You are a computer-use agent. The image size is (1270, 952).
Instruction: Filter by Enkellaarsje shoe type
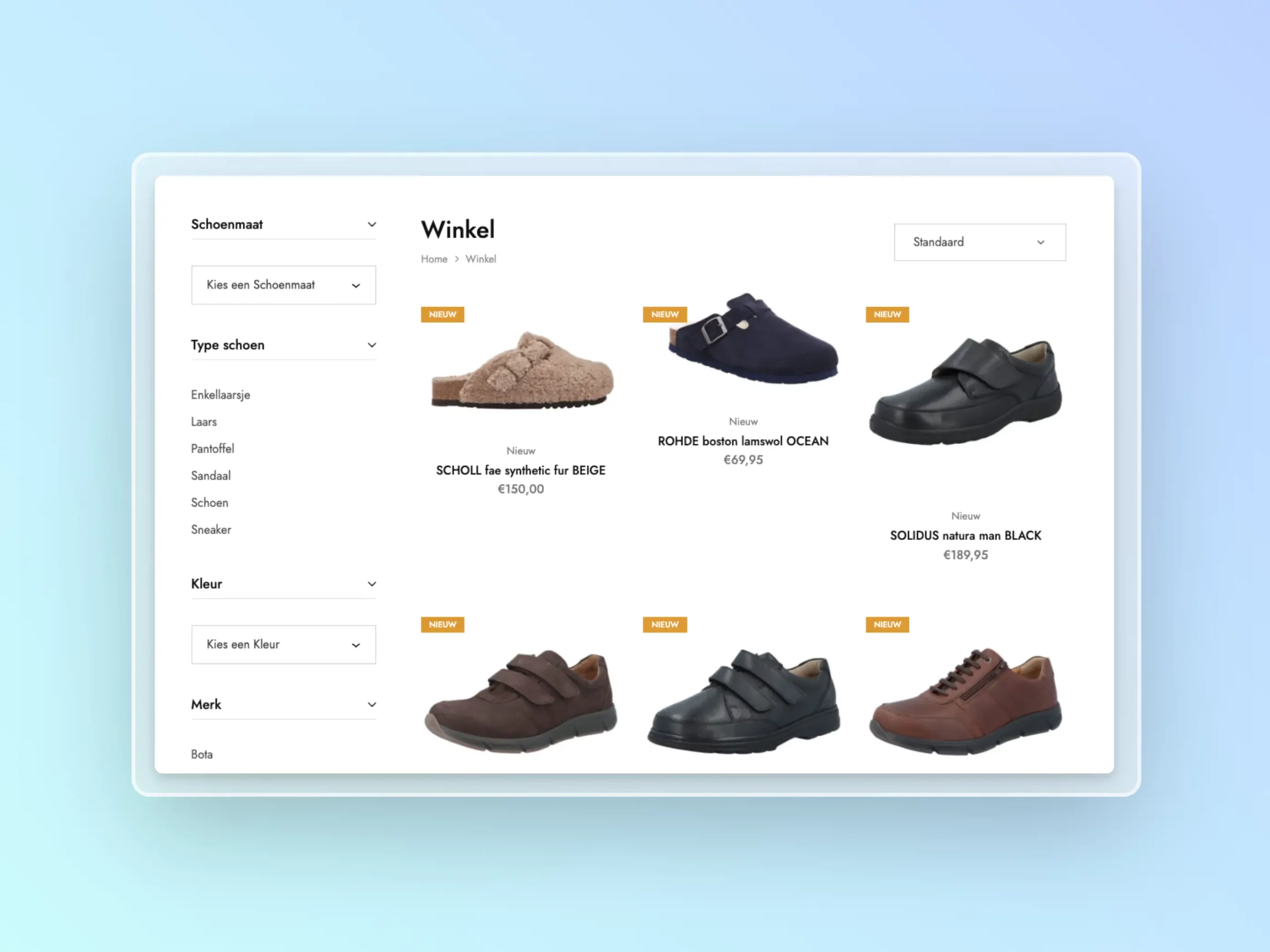coord(220,395)
